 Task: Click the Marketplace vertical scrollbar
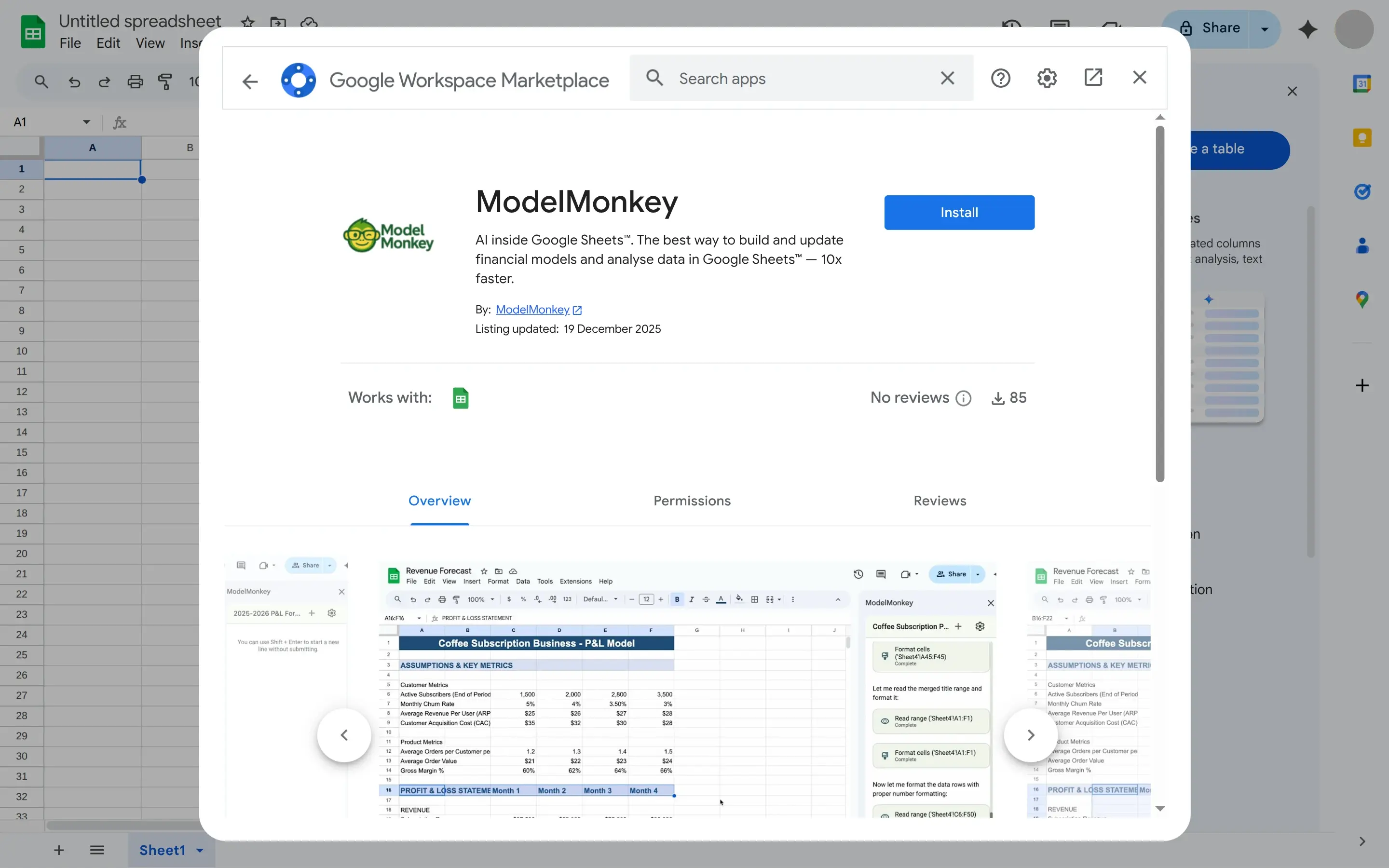[1159, 304]
